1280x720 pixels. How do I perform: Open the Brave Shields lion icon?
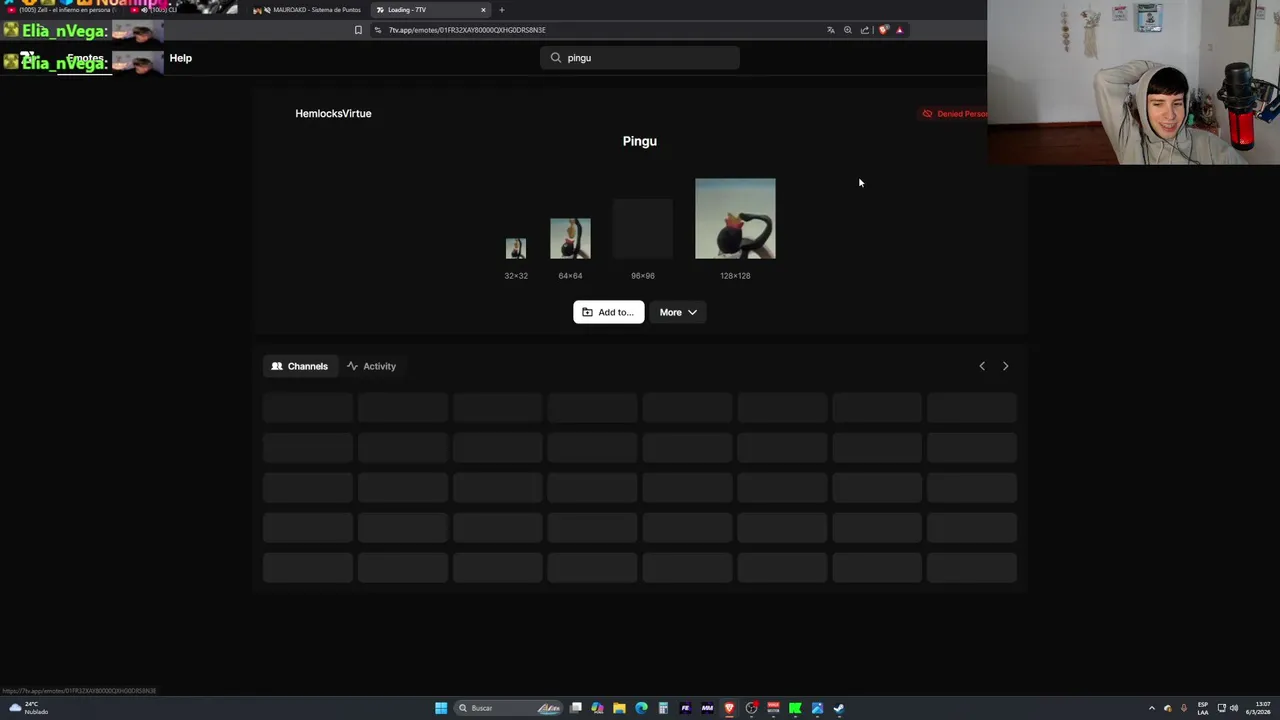coord(883,30)
